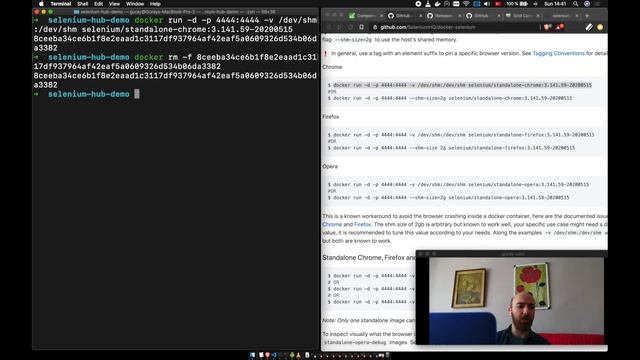Open a new browser tab with plus
Viewport: 640px width, 360px height.
[x=587, y=16]
